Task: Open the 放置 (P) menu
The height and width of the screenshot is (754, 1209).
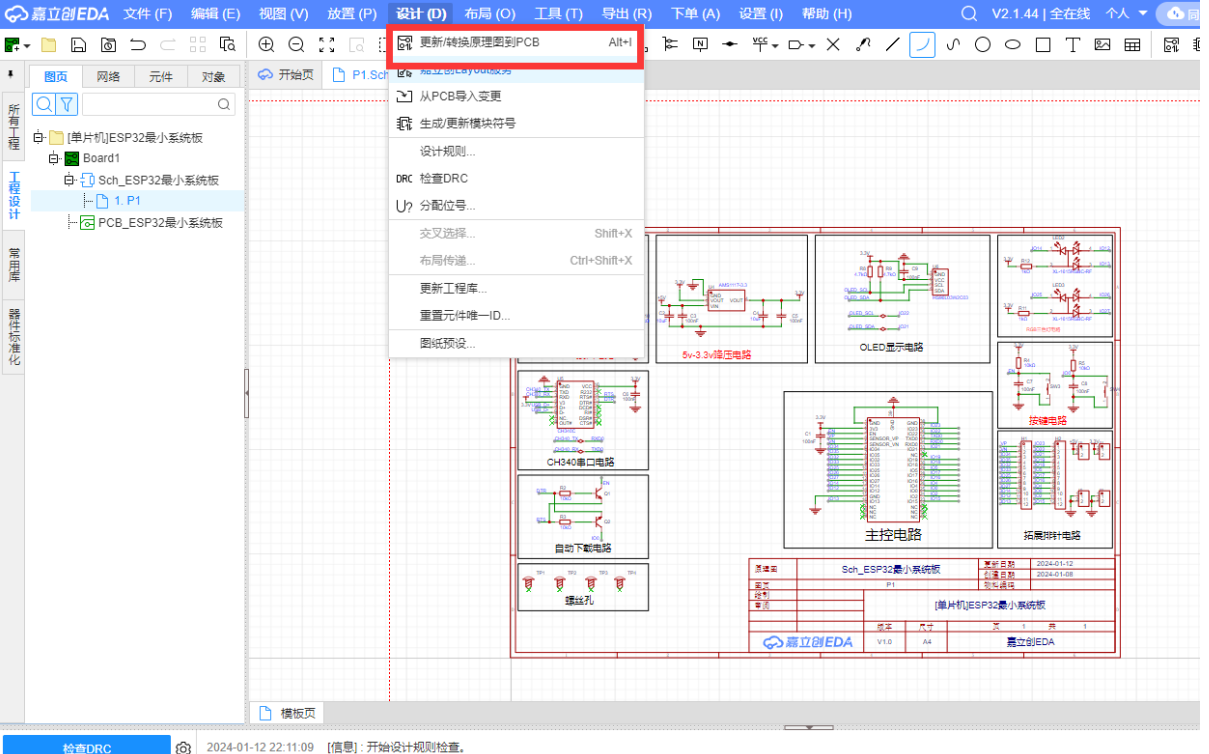Action: tap(352, 14)
